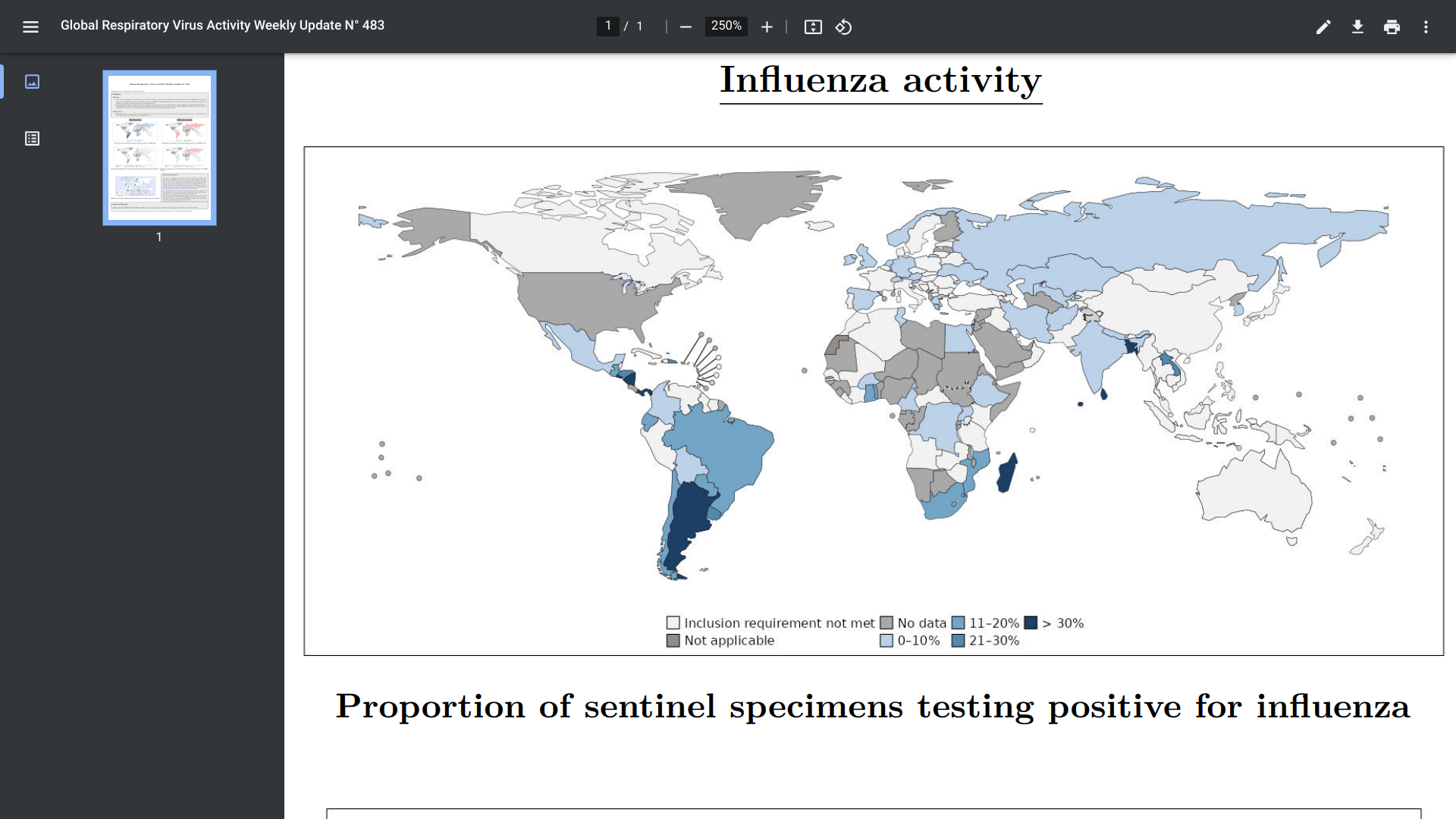Click the document title in toolbar
This screenshot has height=819, width=1456.
(x=222, y=25)
